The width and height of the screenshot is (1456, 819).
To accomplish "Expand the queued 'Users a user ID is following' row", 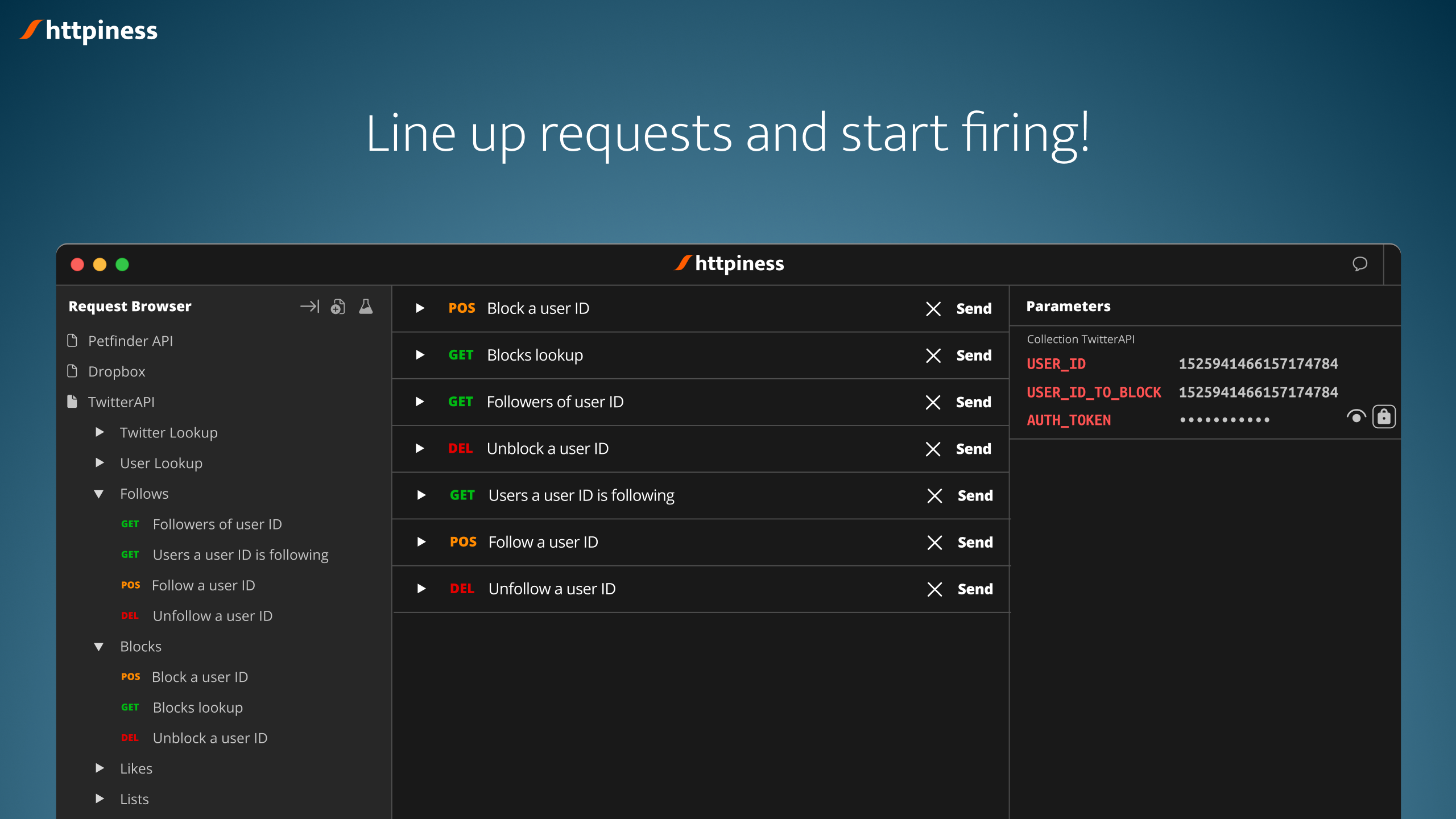I will (x=421, y=495).
